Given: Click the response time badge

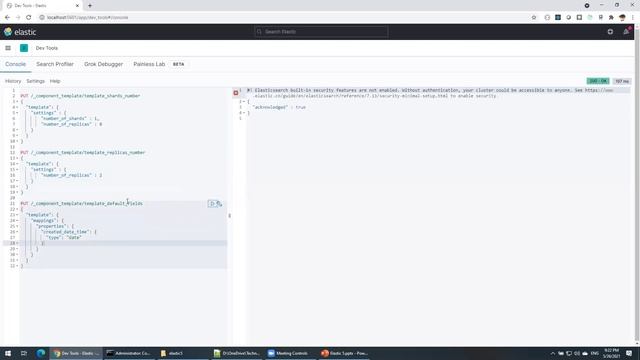Looking at the screenshot, I should coord(622,81).
